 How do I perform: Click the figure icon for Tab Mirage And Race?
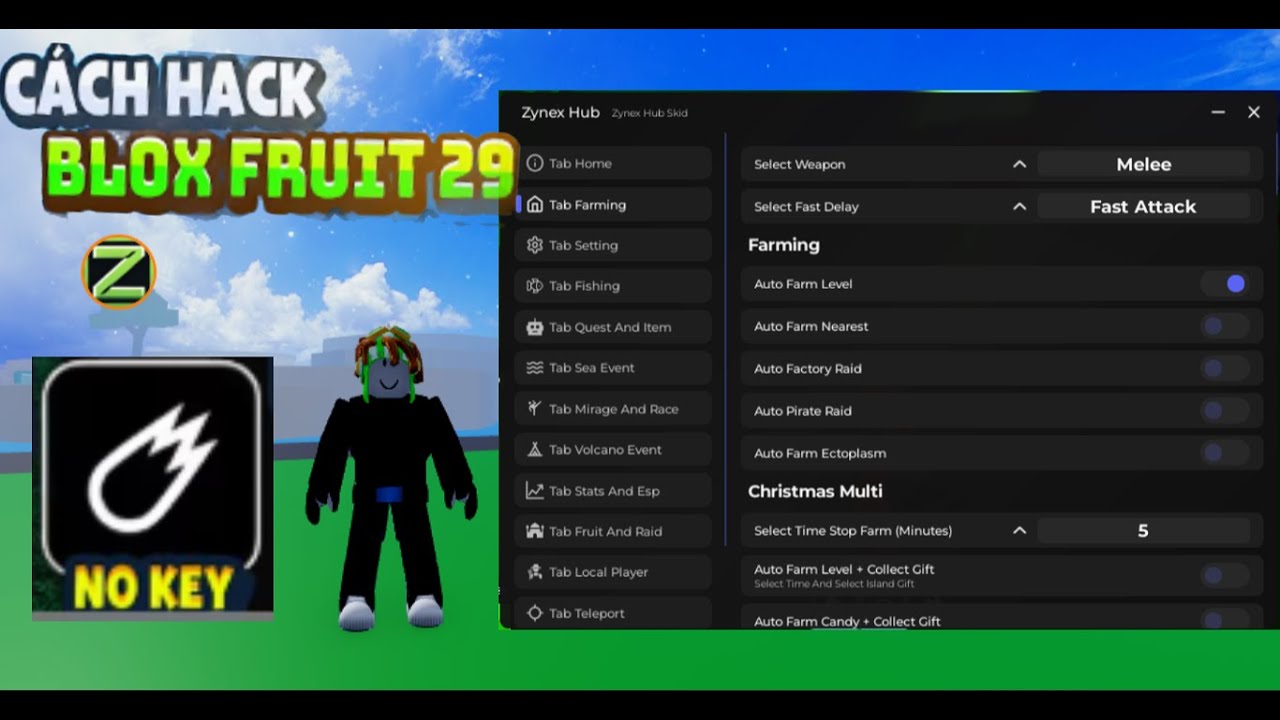535,408
